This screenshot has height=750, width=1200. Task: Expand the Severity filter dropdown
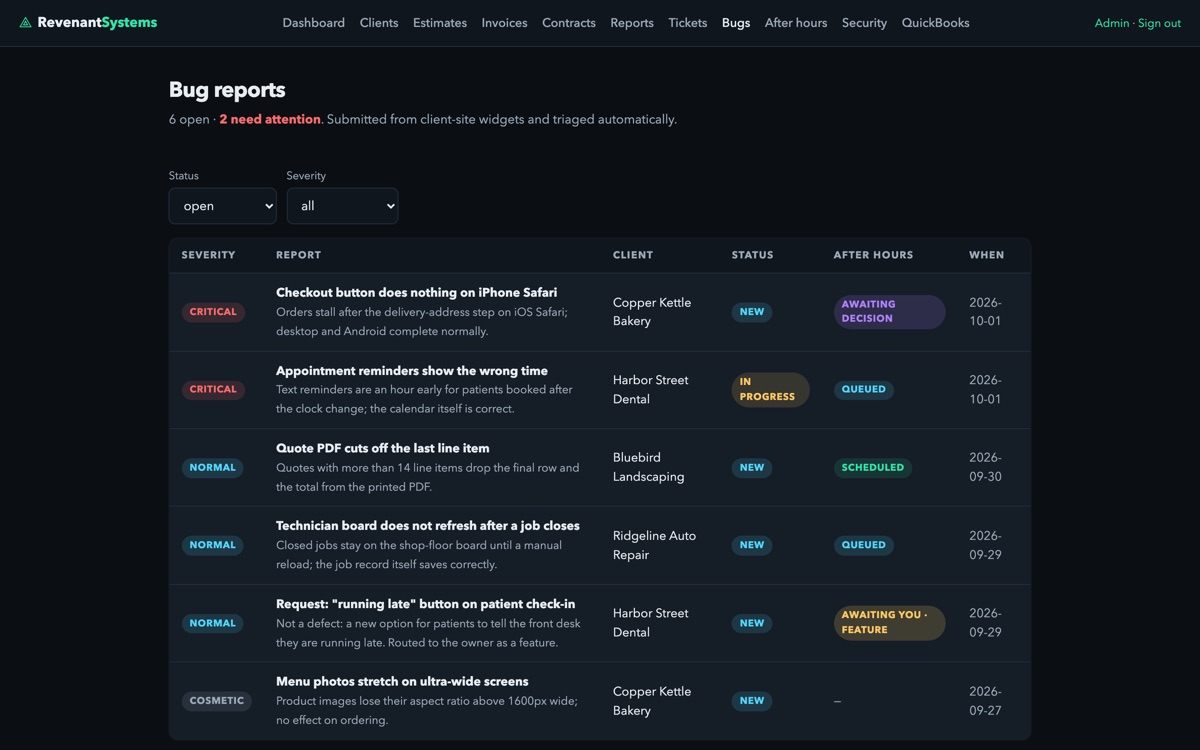coord(343,206)
